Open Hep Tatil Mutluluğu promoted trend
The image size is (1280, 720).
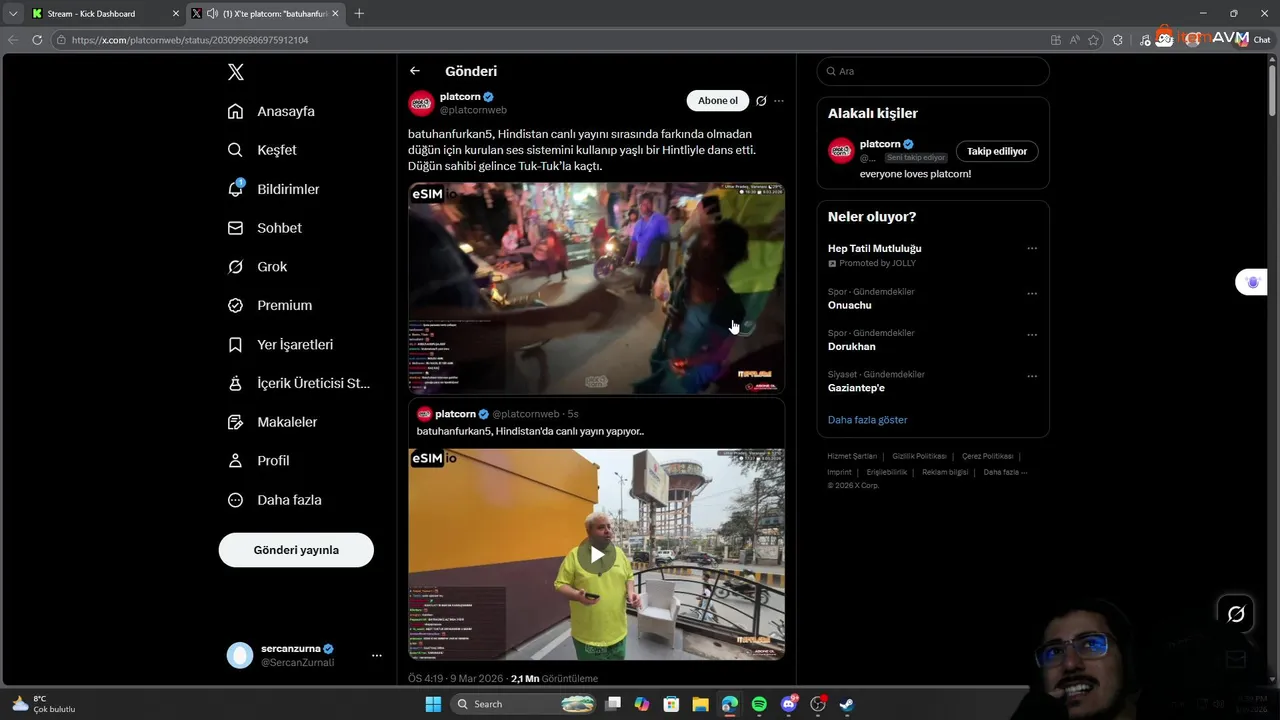tap(875, 248)
